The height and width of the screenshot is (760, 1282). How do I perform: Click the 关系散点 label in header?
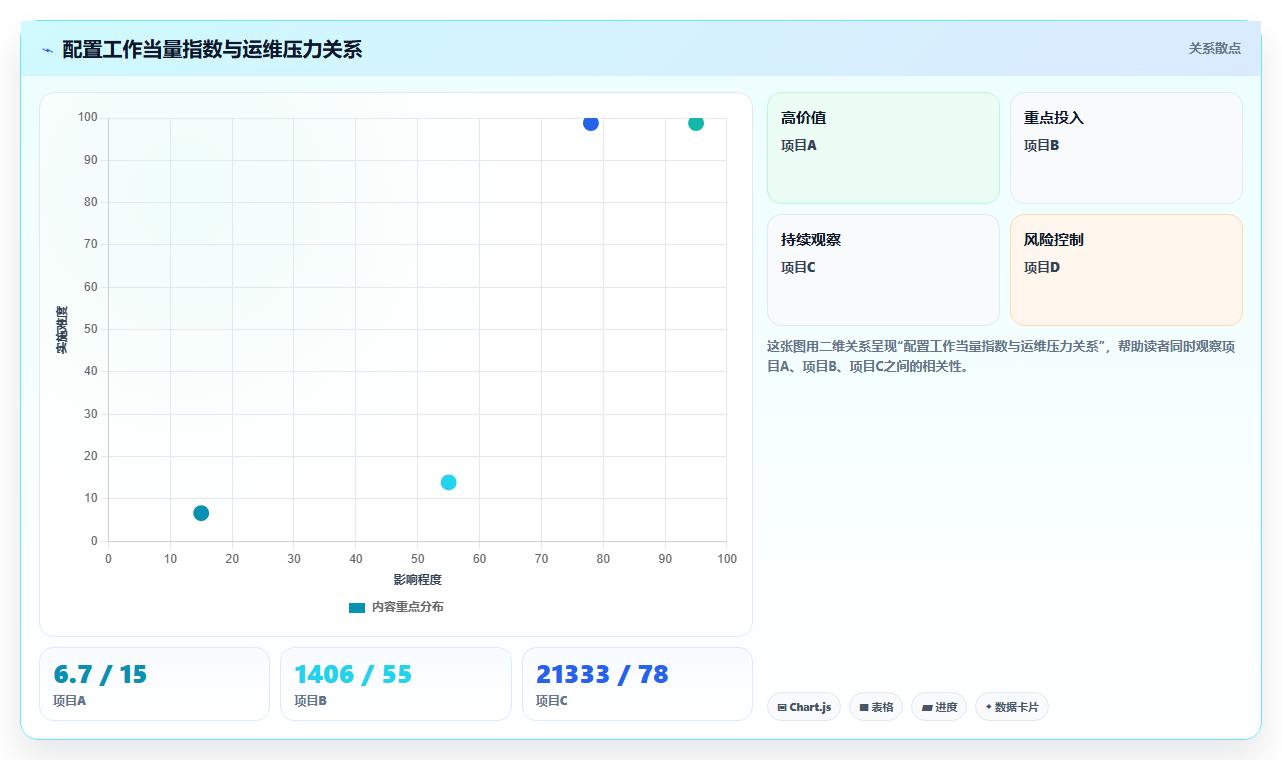pos(1214,48)
